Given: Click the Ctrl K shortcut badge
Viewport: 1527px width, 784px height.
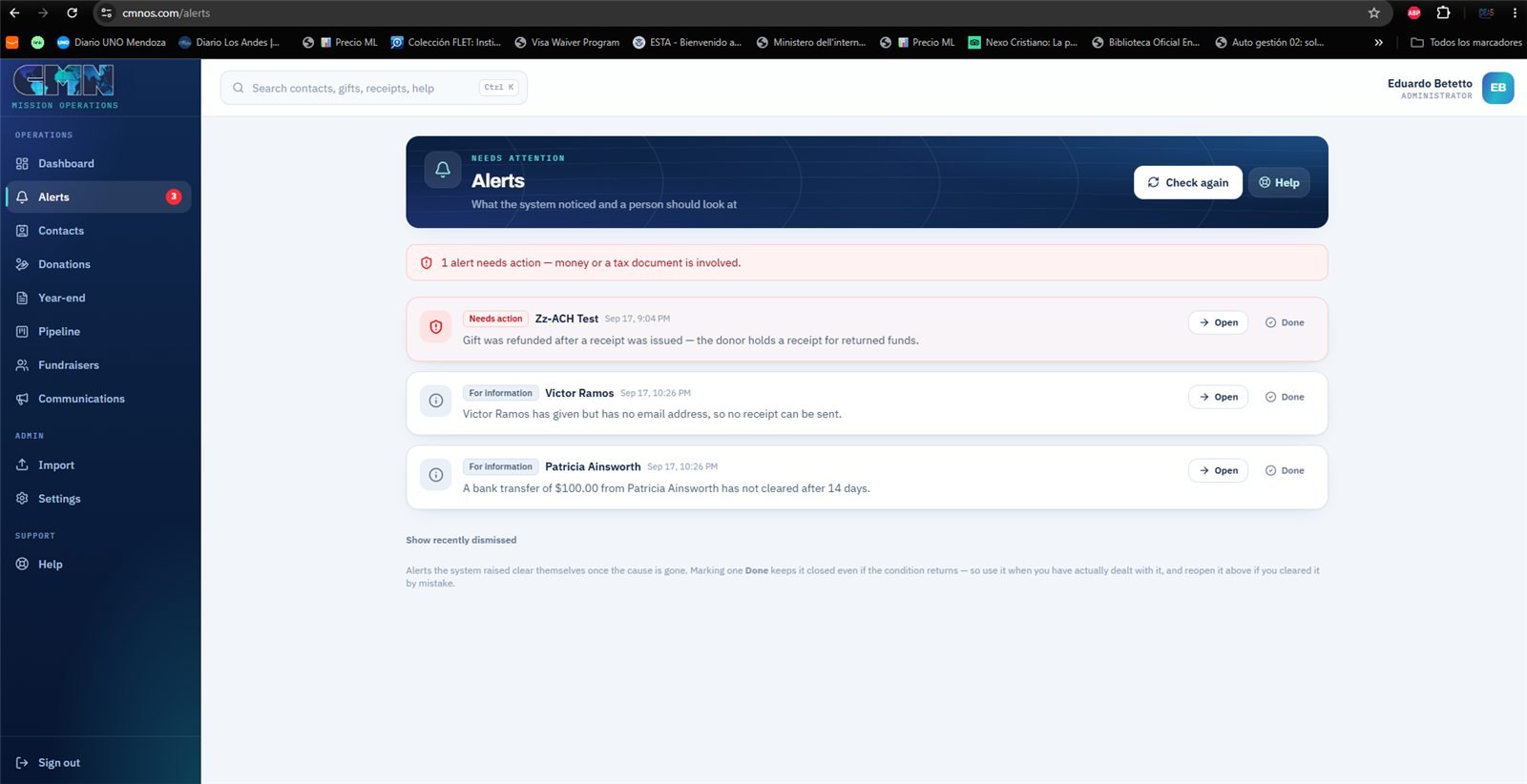Looking at the screenshot, I should (x=499, y=88).
